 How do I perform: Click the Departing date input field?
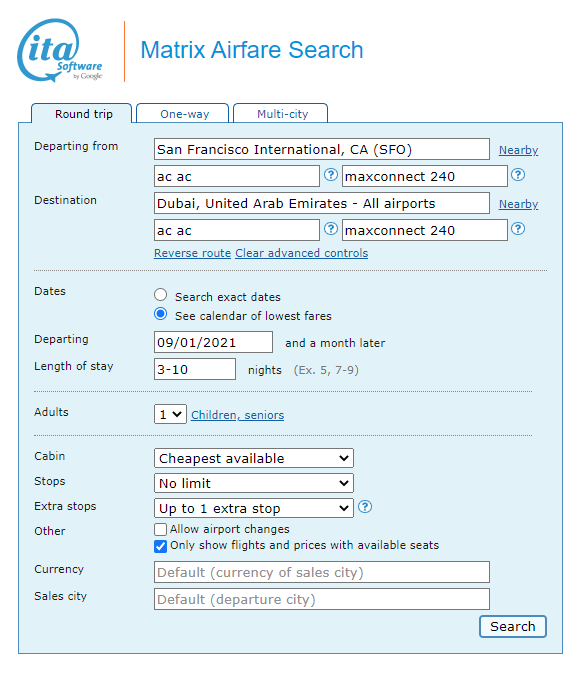pos(213,342)
